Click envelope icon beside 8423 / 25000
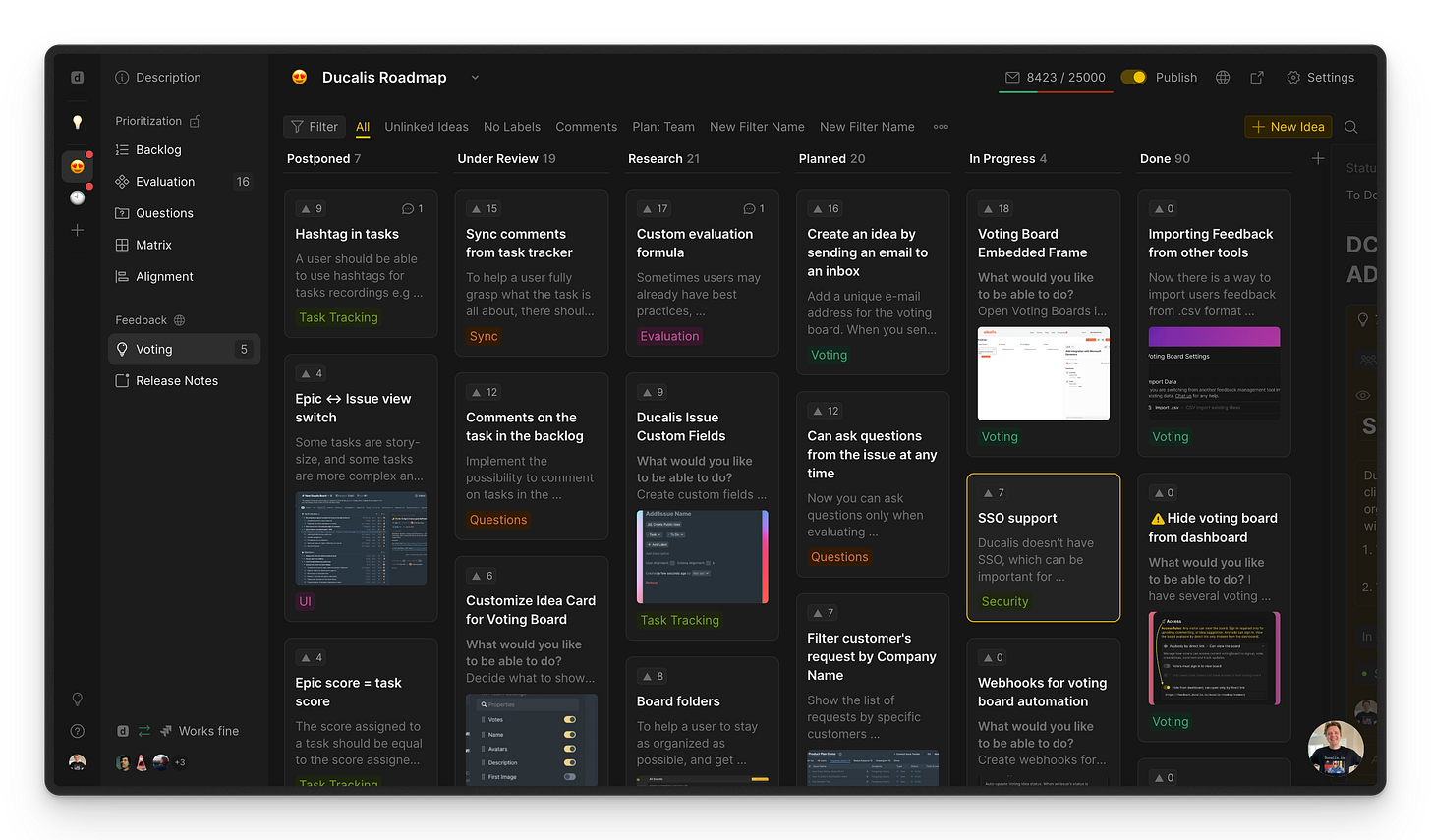Viewport: 1431px width, 840px height. (1012, 78)
